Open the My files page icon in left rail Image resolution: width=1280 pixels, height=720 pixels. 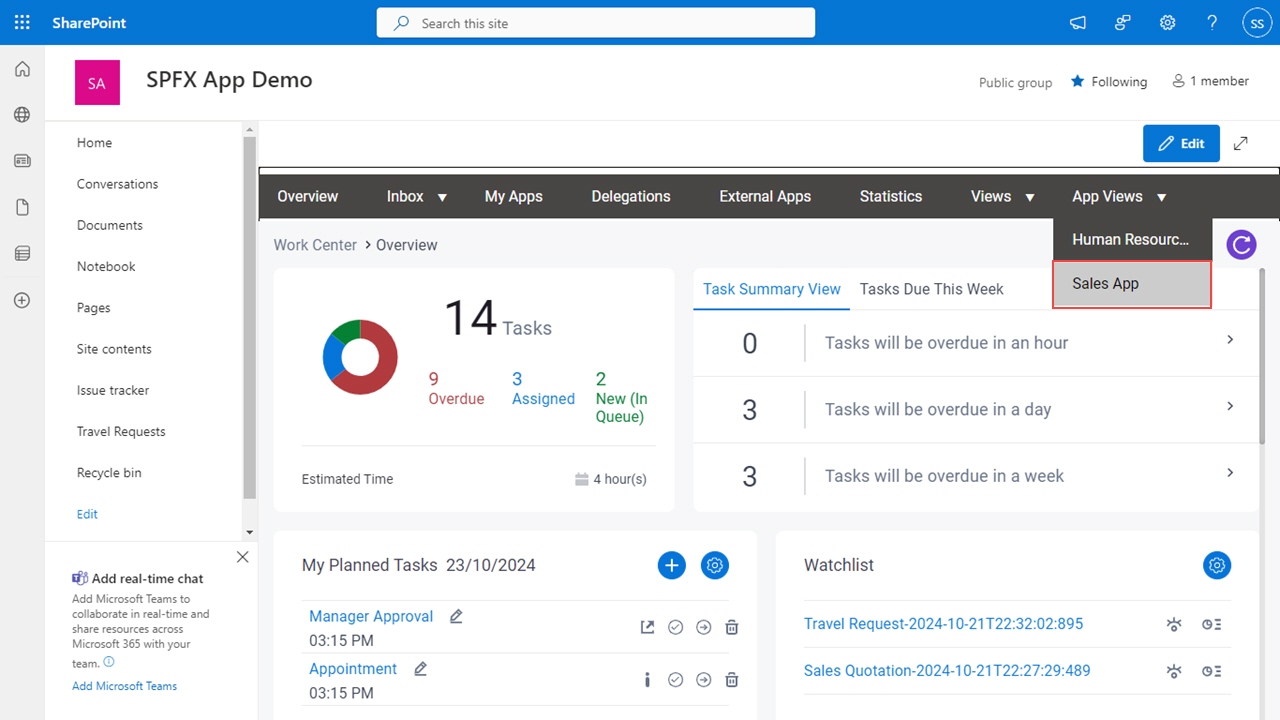(22, 207)
